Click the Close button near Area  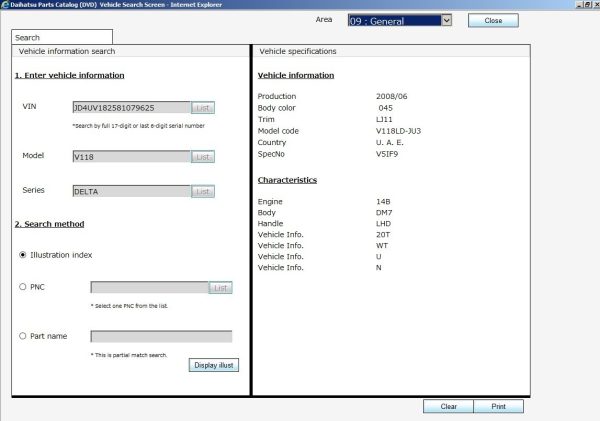(493, 20)
